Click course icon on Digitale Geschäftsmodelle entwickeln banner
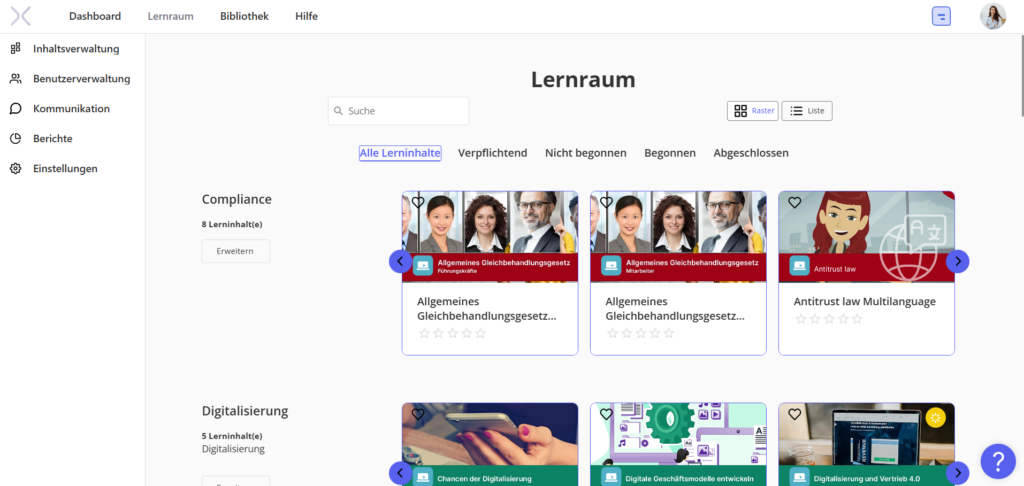 611,477
